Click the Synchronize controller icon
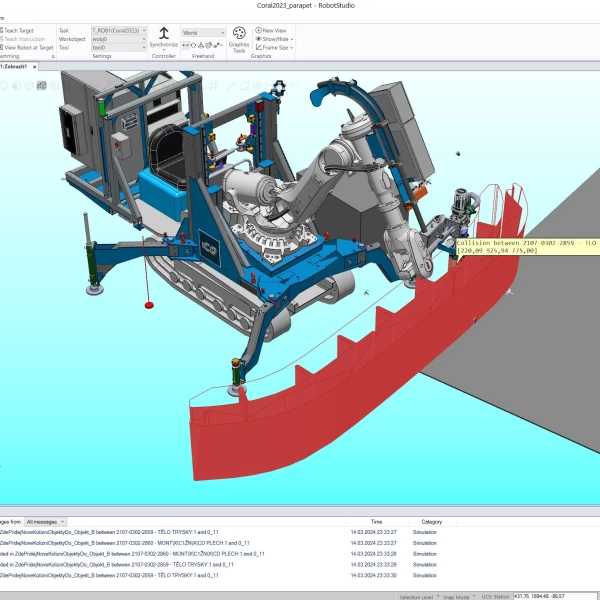 tap(164, 33)
